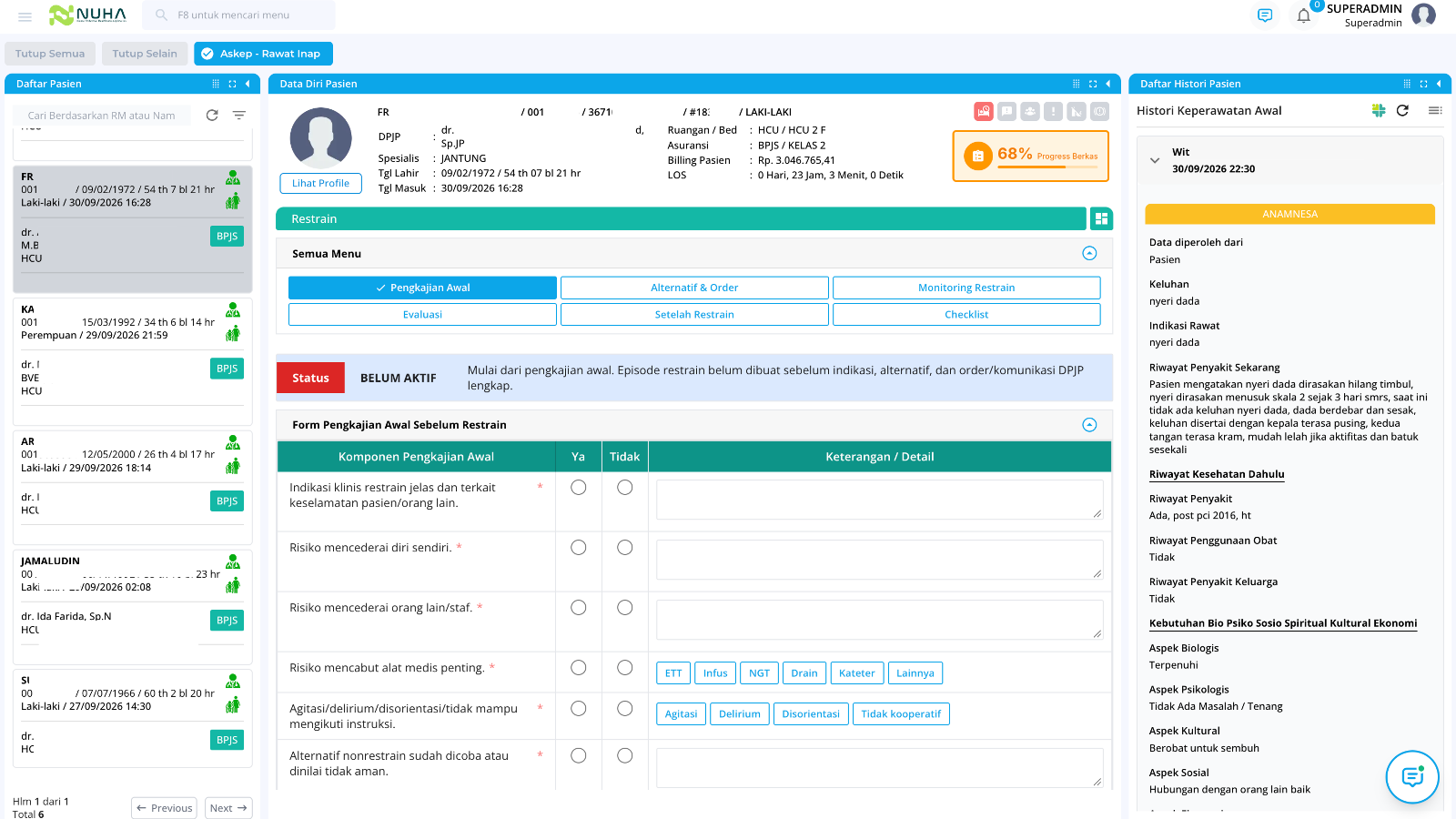
Task: Go to the Next page of patients
Action: (228, 808)
